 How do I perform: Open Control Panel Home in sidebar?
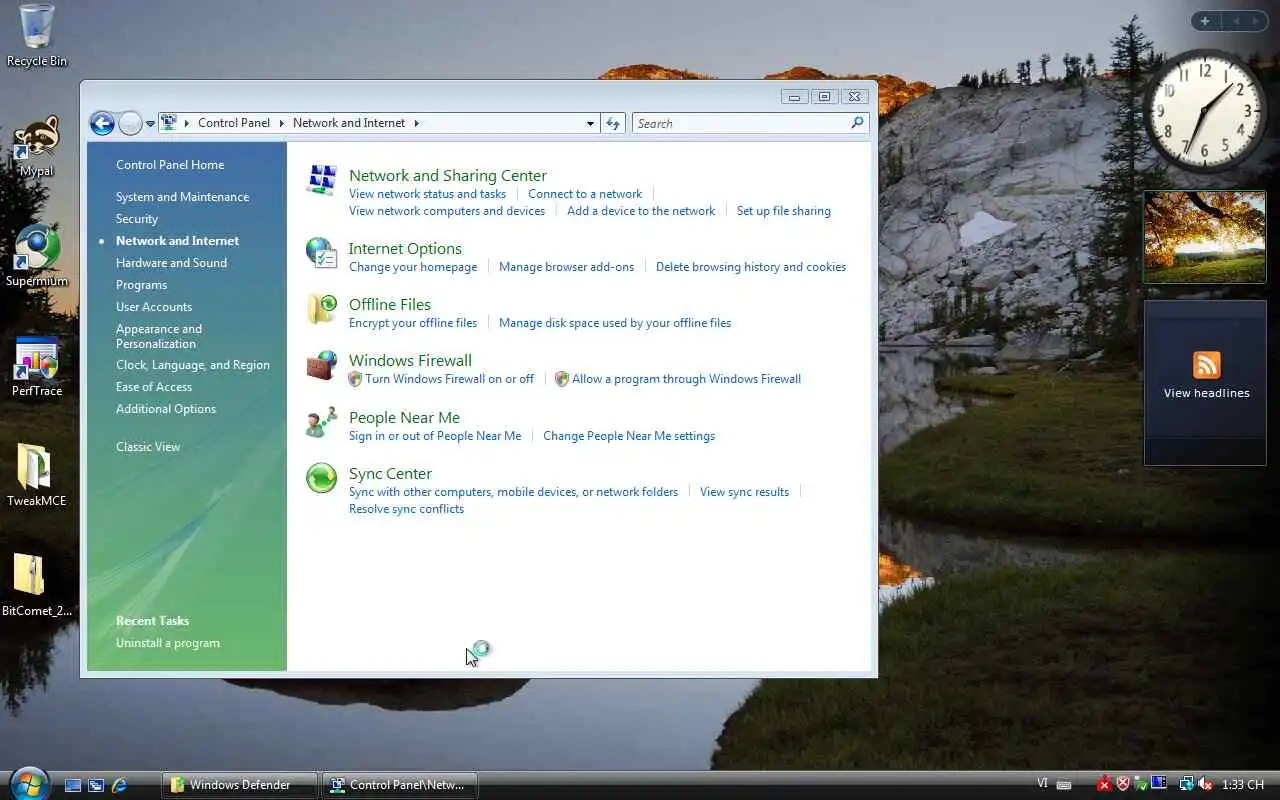[170, 165]
